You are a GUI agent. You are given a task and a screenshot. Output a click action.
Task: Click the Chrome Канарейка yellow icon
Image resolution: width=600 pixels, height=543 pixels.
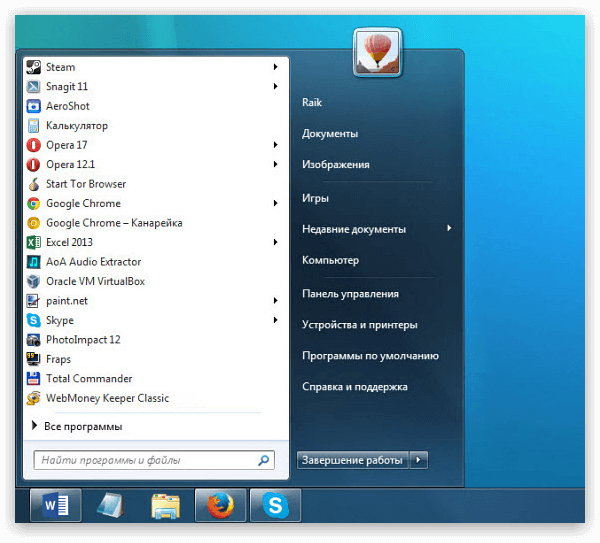click(x=34, y=223)
